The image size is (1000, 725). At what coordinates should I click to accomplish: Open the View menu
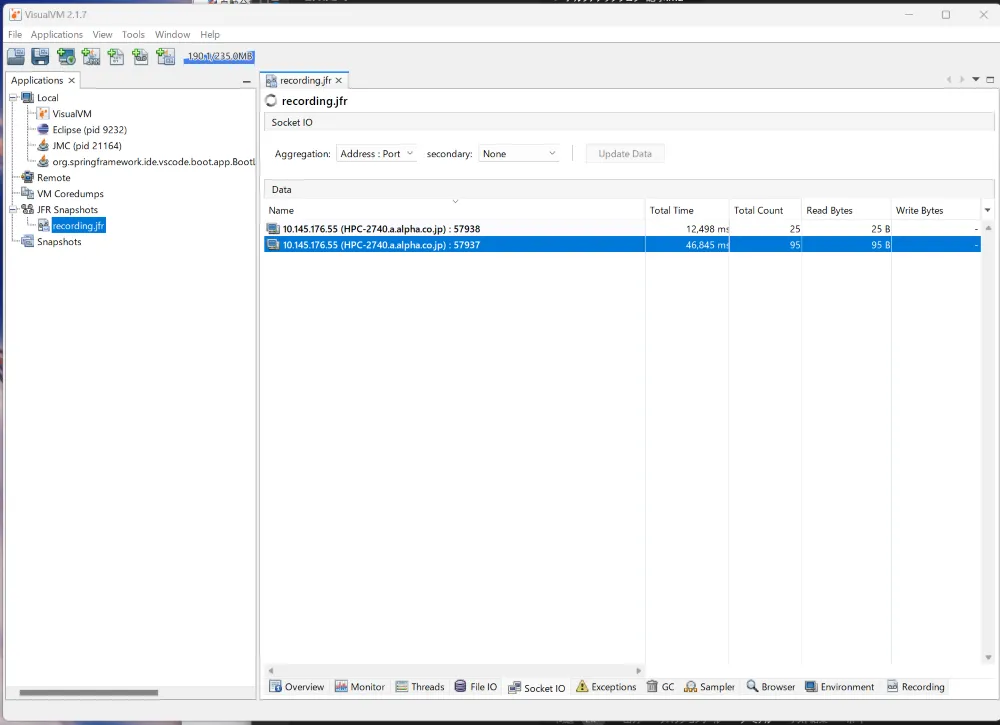tap(102, 34)
